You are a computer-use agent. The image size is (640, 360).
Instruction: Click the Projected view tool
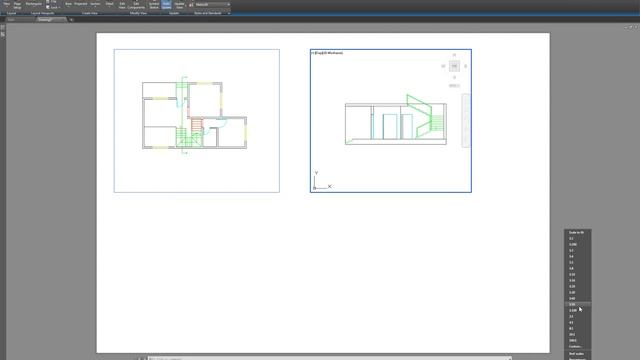pos(81,4)
